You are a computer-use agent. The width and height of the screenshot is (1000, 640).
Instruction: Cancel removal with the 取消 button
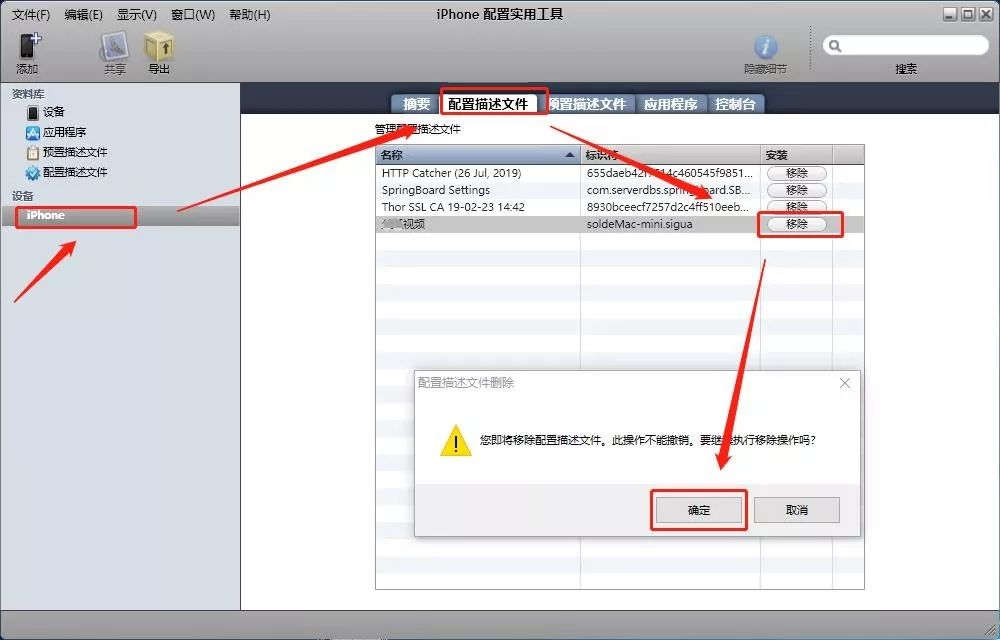797,510
